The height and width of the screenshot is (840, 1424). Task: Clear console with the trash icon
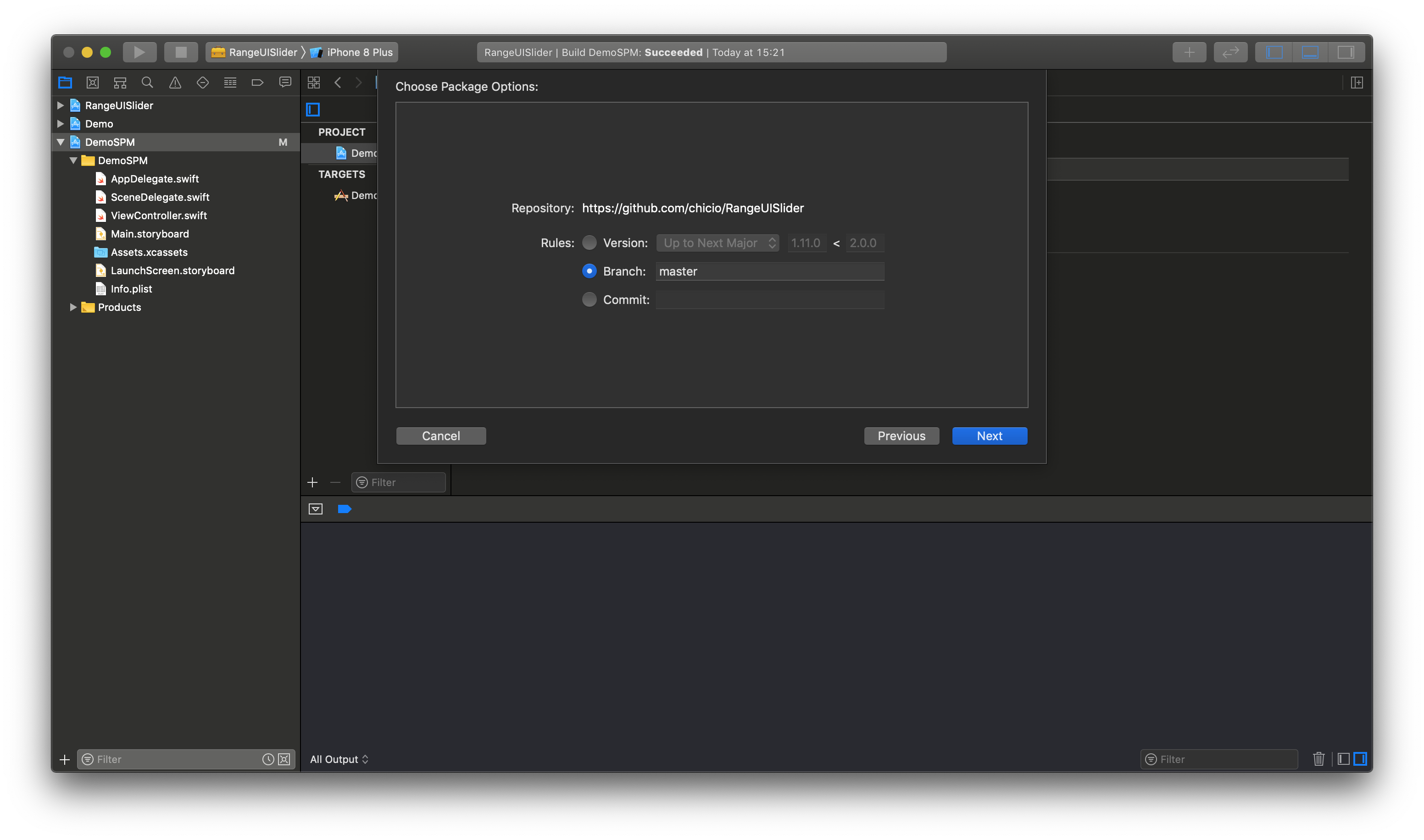(1318, 759)
